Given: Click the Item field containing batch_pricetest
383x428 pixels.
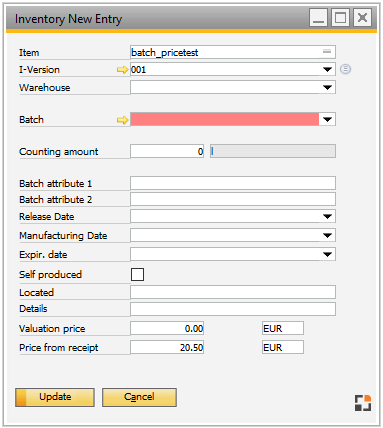Looking at the screenshot, I should coord(233,52).
